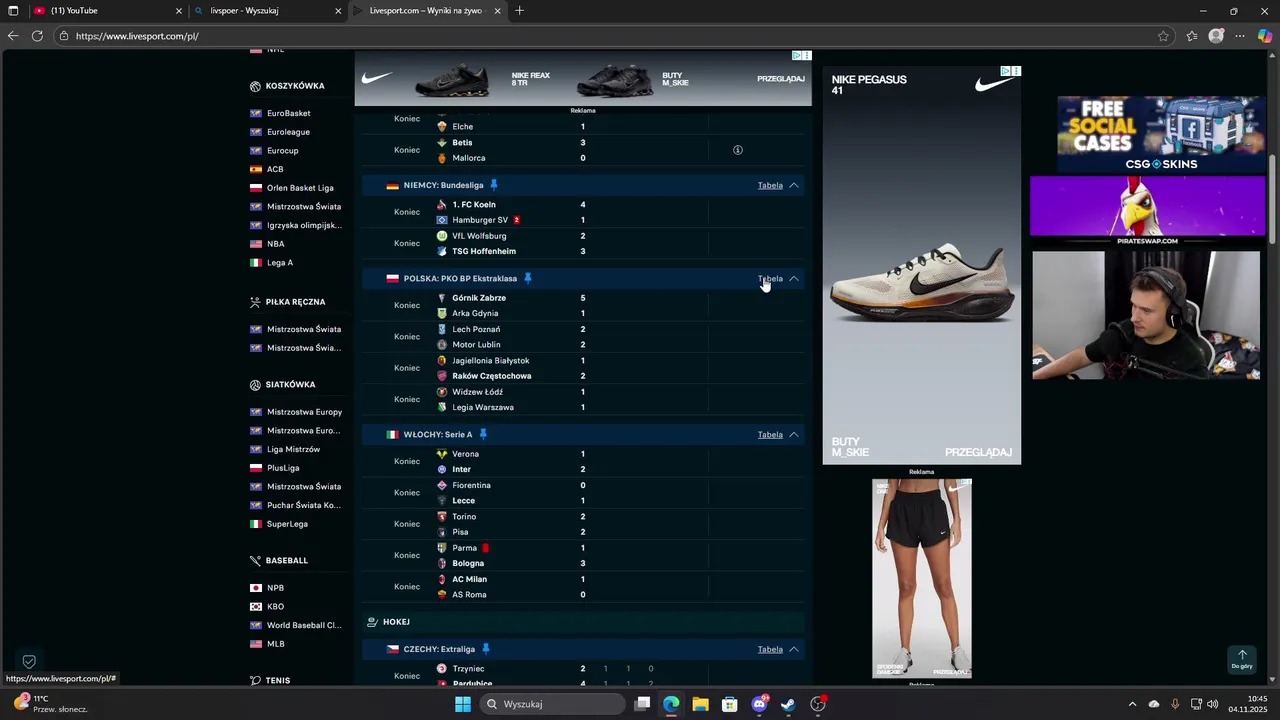Add this page to favorites with the star icon
Viewport: 1280px width, 720px height.
coord(1163,36)
